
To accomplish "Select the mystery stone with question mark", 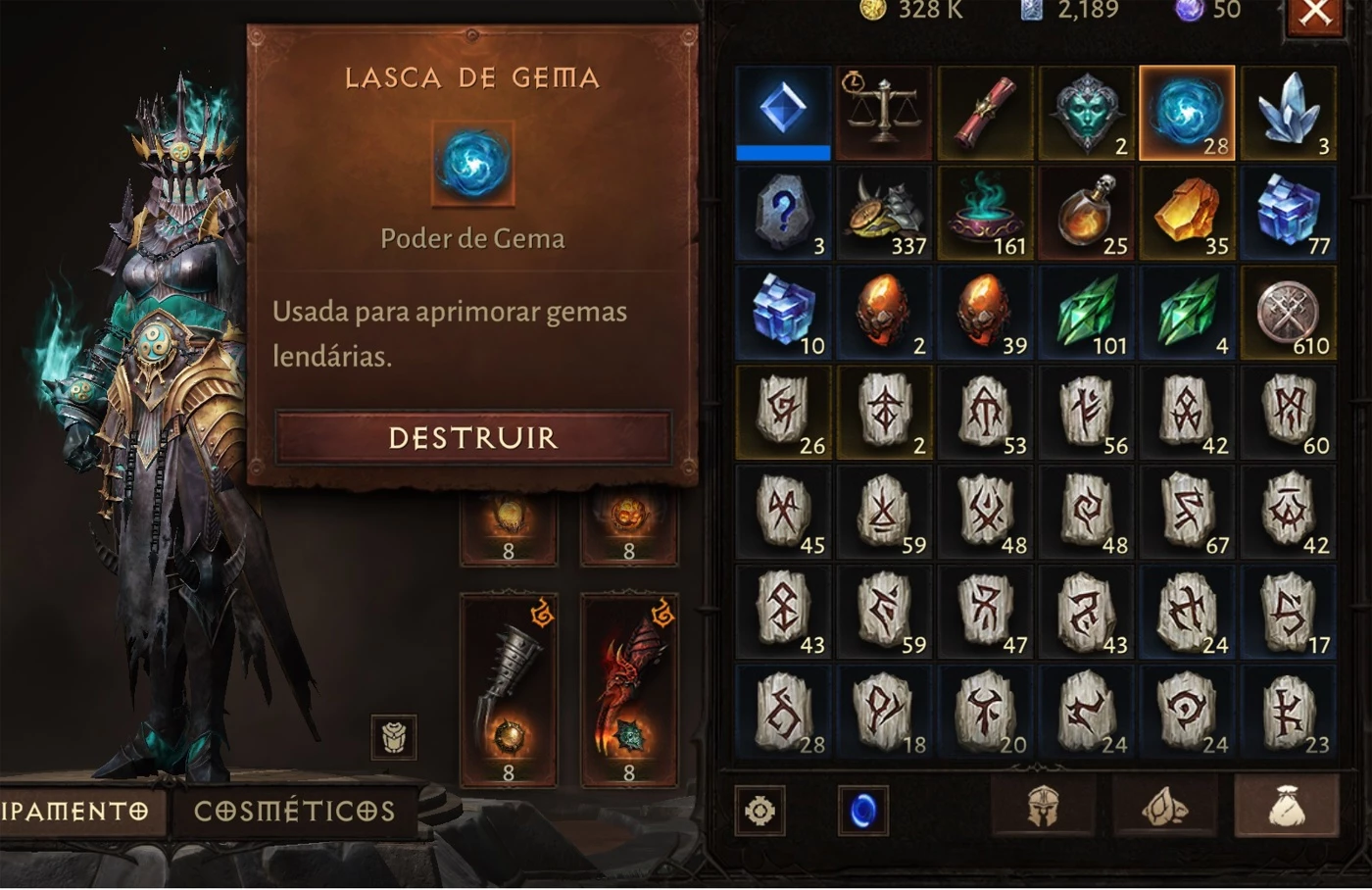I will click(x=784, y=213).
